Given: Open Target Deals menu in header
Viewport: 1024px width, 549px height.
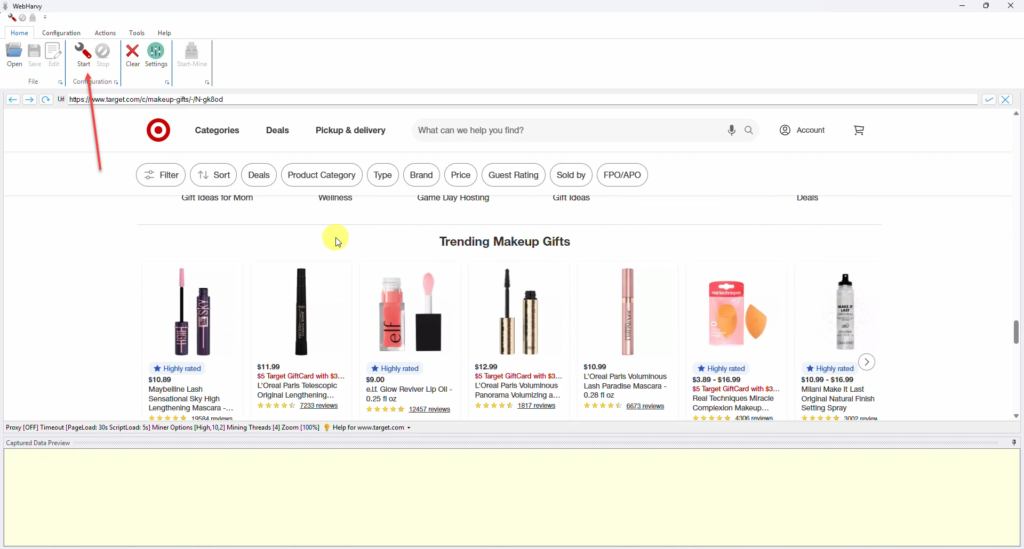Looking at the screenshot, I should pyautogui.click(x=277, y=130).
